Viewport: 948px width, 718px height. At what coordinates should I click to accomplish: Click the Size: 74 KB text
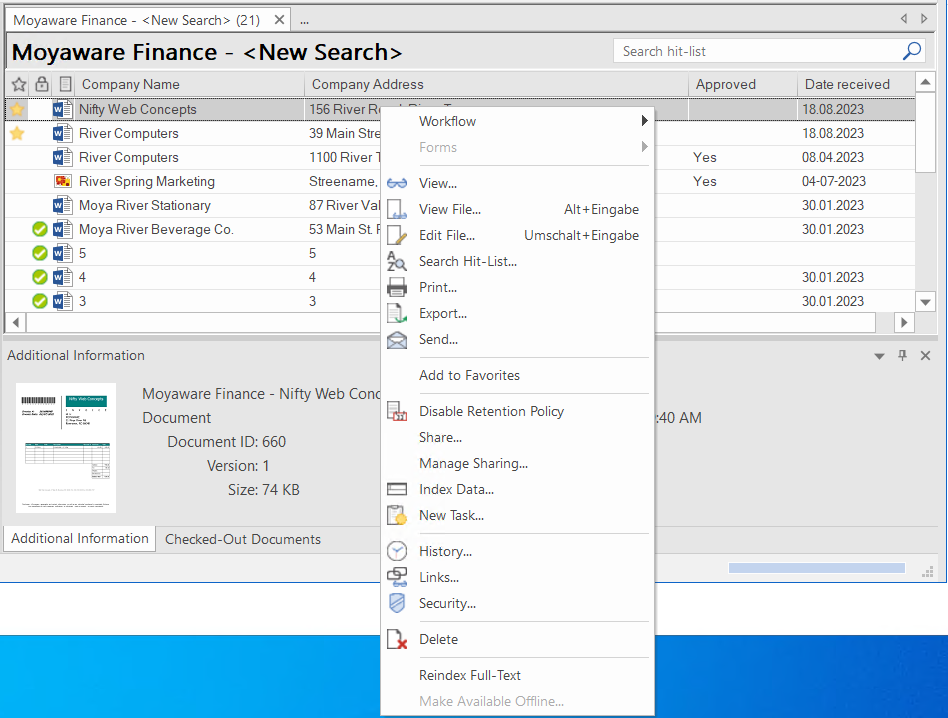pos(264,490)
